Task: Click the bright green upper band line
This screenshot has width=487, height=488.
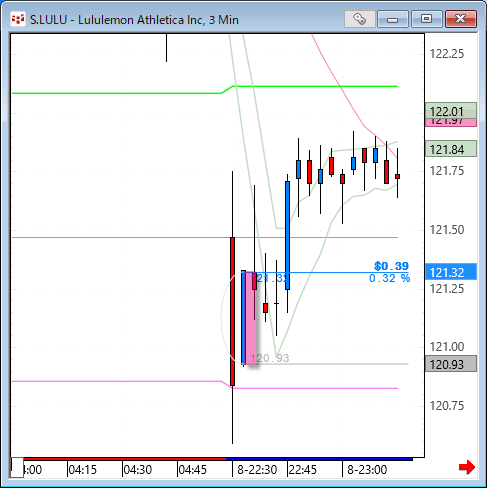Action: click(x=205, y=90)
